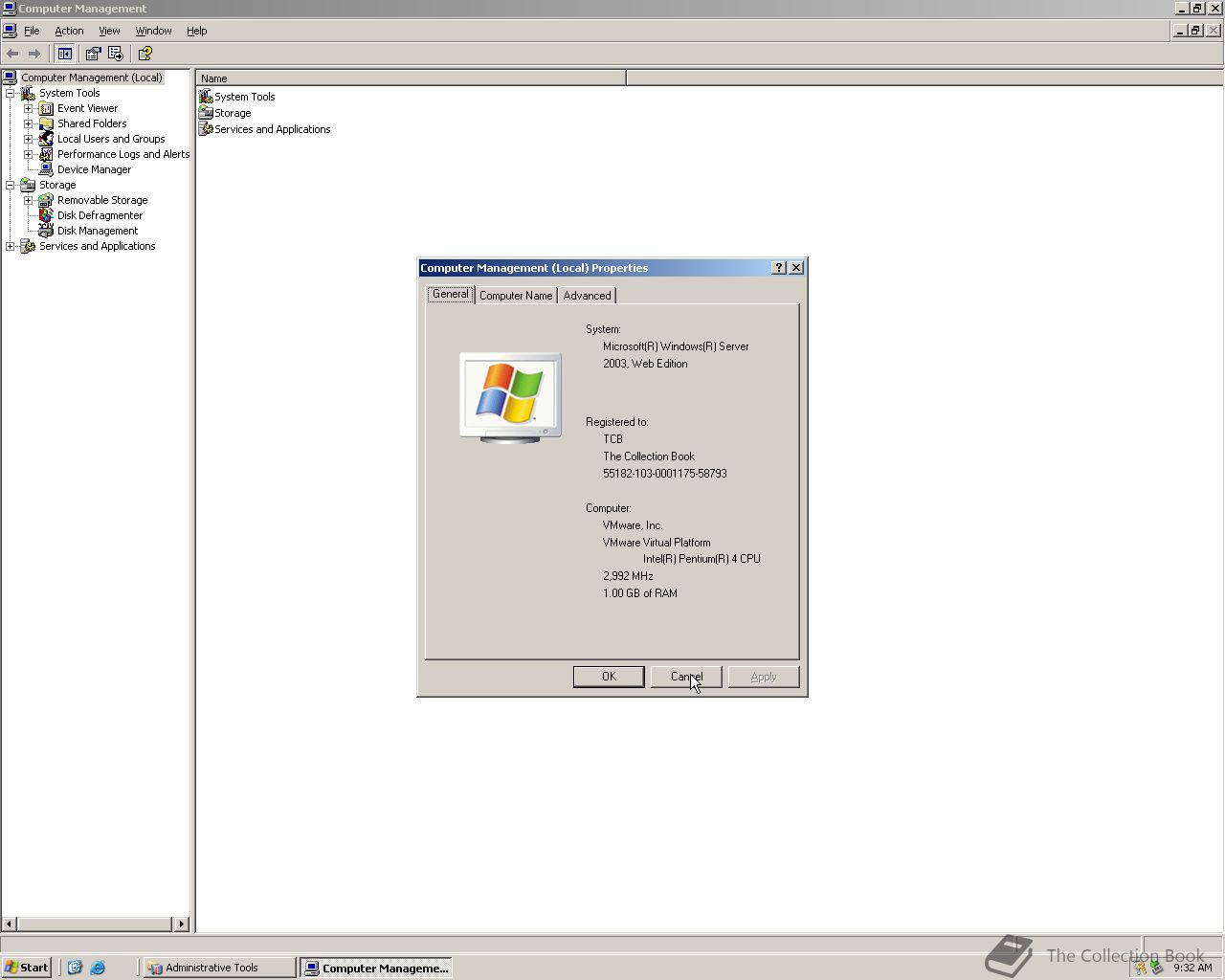Select the Device Manager icon in the tree
1225x980 pixels.
(46, 169)
